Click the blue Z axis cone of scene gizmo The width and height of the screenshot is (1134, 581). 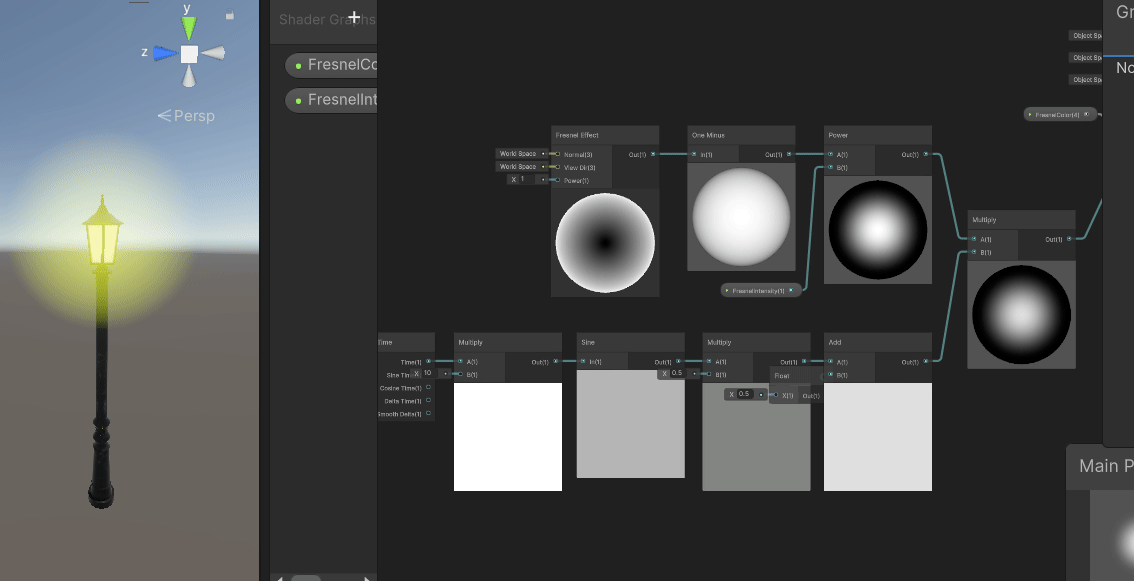tap(166, 53)
